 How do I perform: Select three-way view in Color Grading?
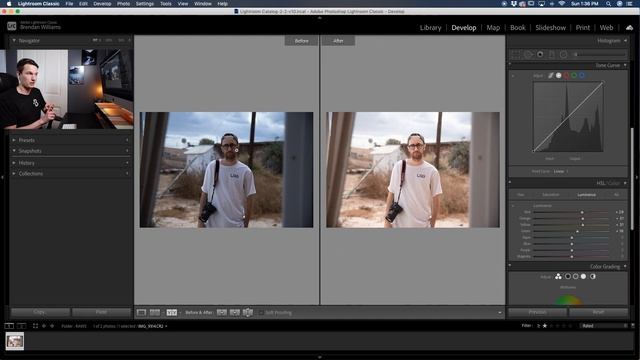pyautogui.click(x=558, y=277)
